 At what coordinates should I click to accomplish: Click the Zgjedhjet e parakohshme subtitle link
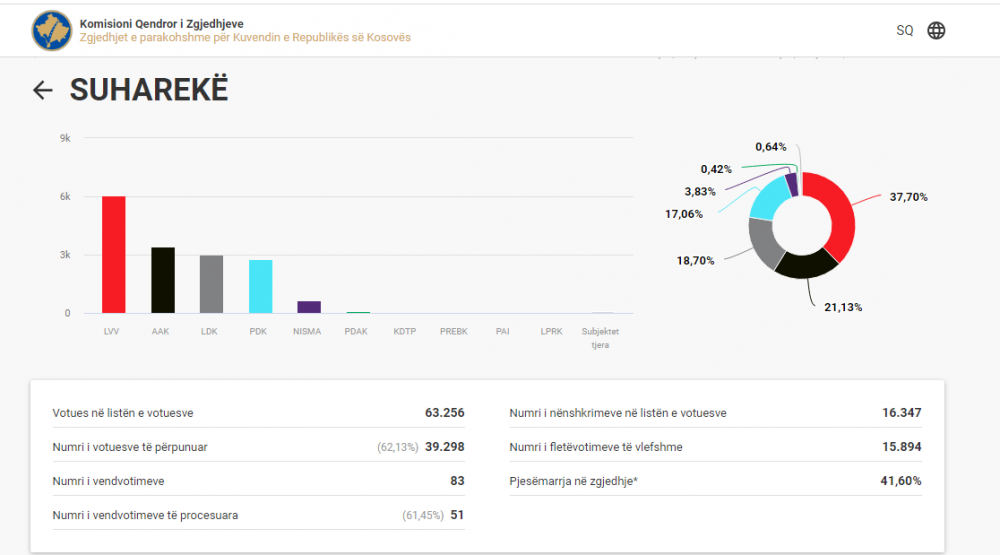click(245, 38)
